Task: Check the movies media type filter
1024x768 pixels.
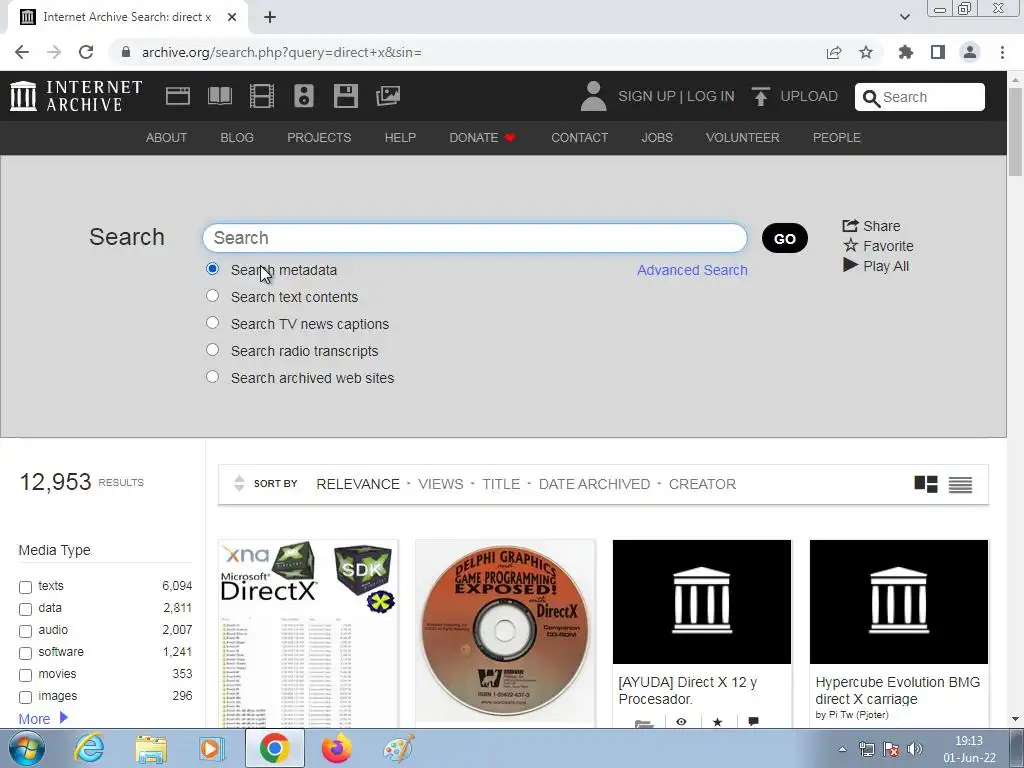Action: pyautogui.click(x=25, y=675)
